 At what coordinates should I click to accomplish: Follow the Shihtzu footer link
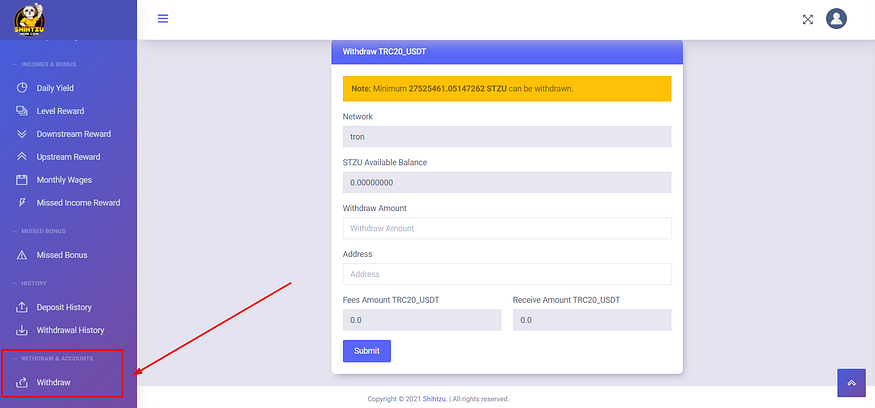[435, 399]
